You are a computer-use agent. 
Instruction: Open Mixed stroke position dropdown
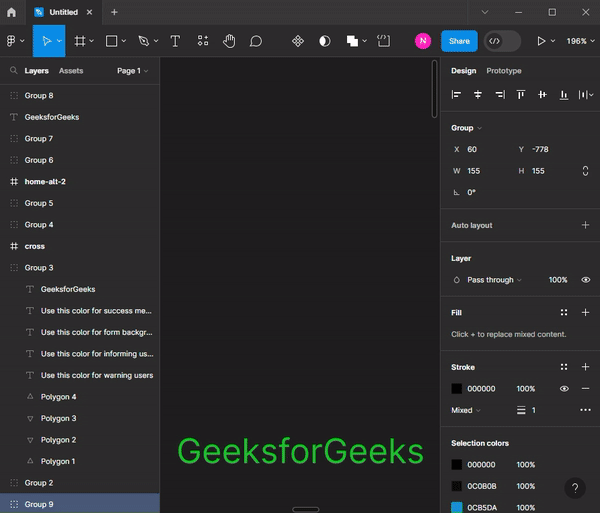tap(466, 410)
